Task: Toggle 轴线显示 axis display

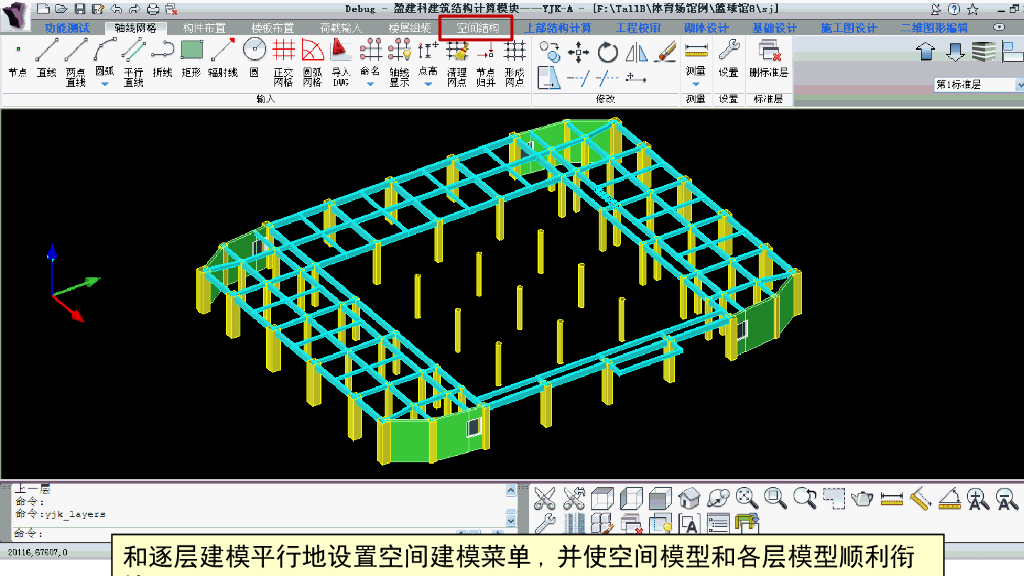Action: tap(399, 58)
